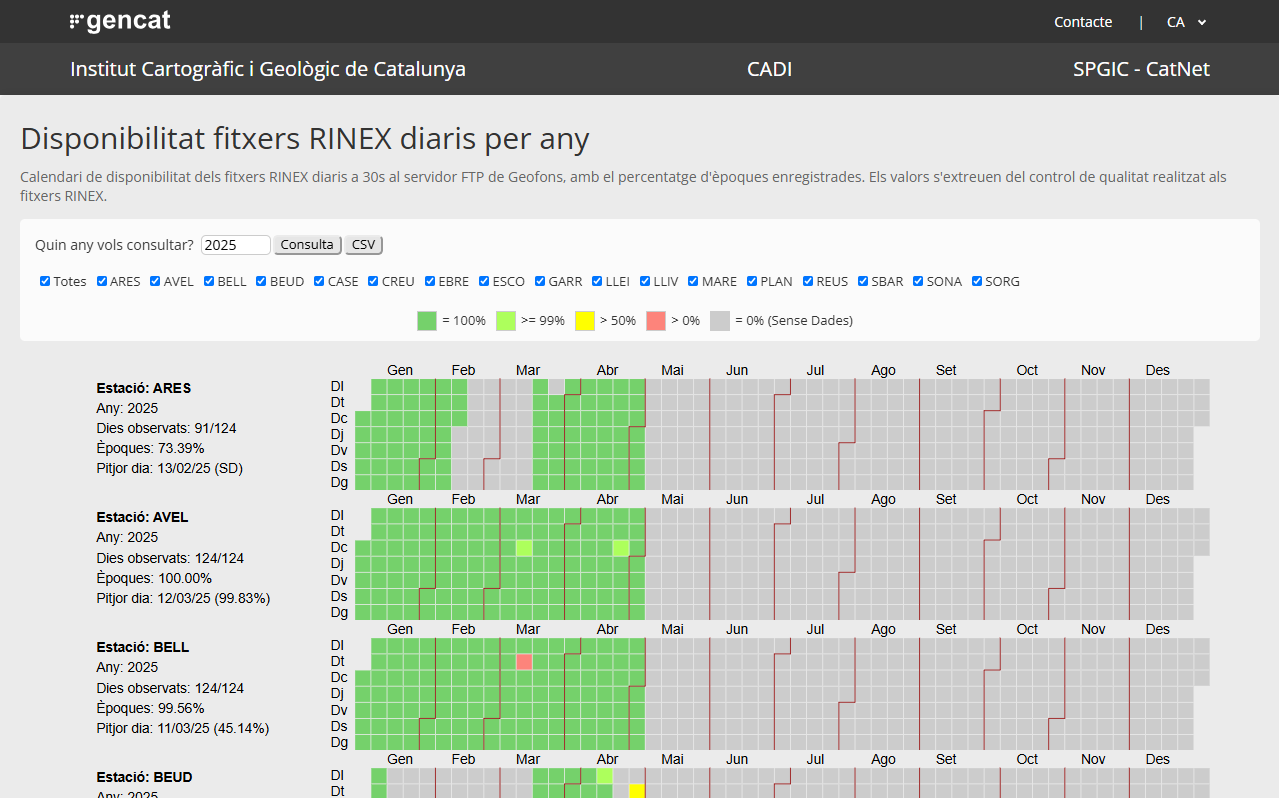1279x798 pixels.
Task: Toggle the CASE station checkbox
Action: point(319,281)
